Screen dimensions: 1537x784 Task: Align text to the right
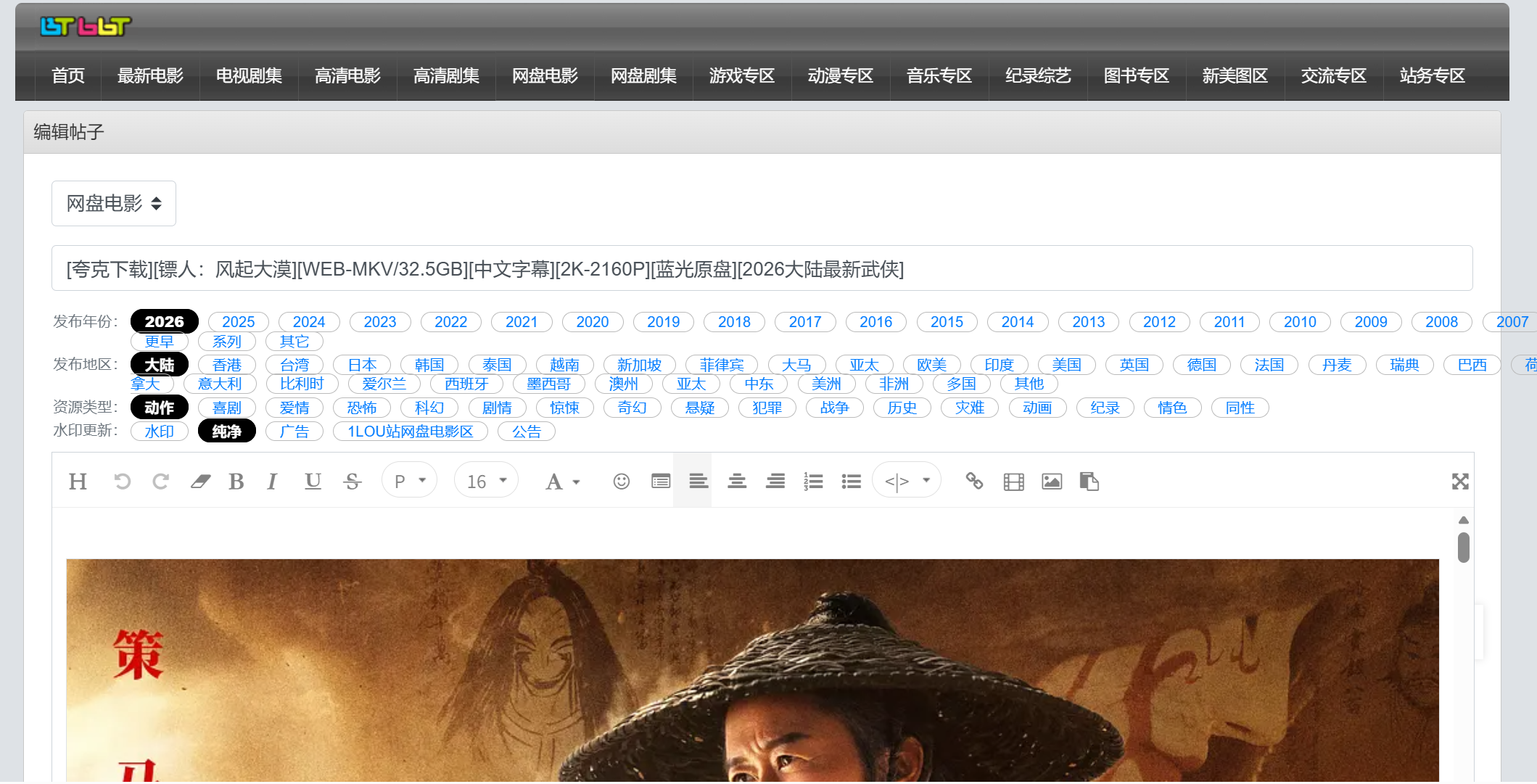tap(775, 481)
